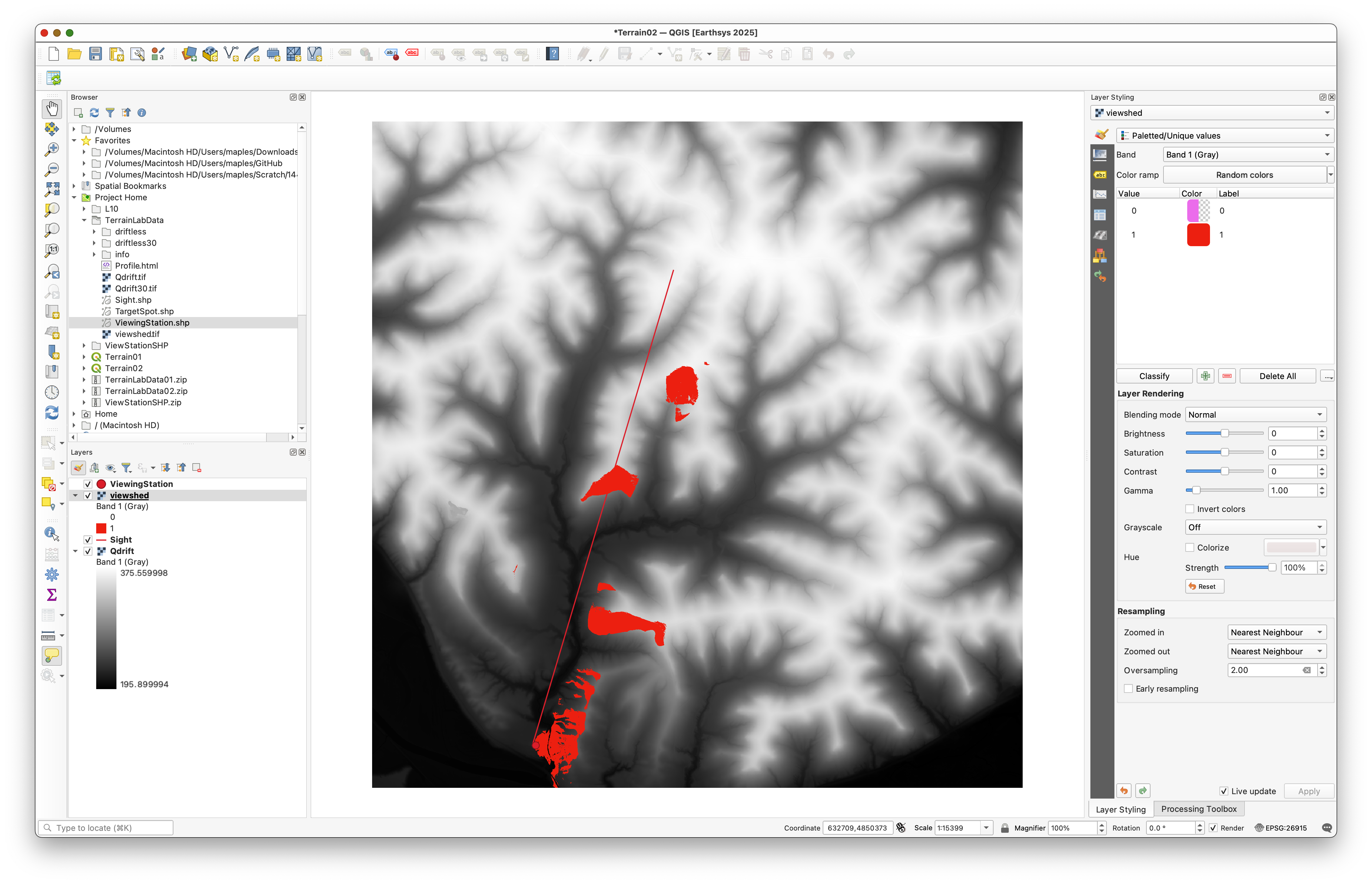Enable the Invert colors checkbox

[1189, 509]
